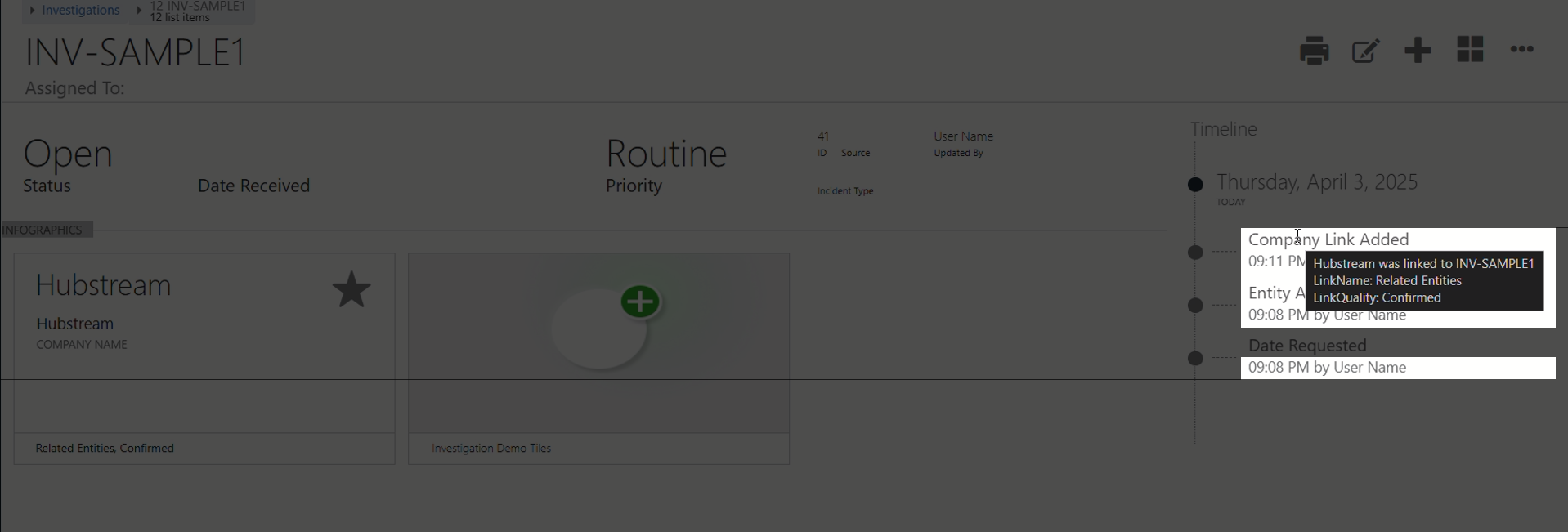1568x532 pixels.
Task: Click the ID value 41
Action: pyautogui.click(x=823, y=136)
